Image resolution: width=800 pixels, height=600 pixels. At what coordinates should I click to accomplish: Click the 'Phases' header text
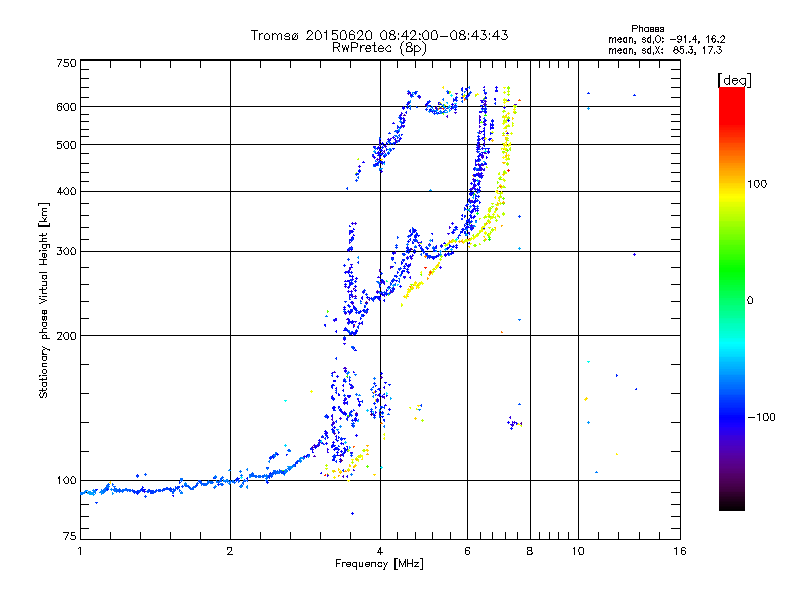tap(647, 29)
